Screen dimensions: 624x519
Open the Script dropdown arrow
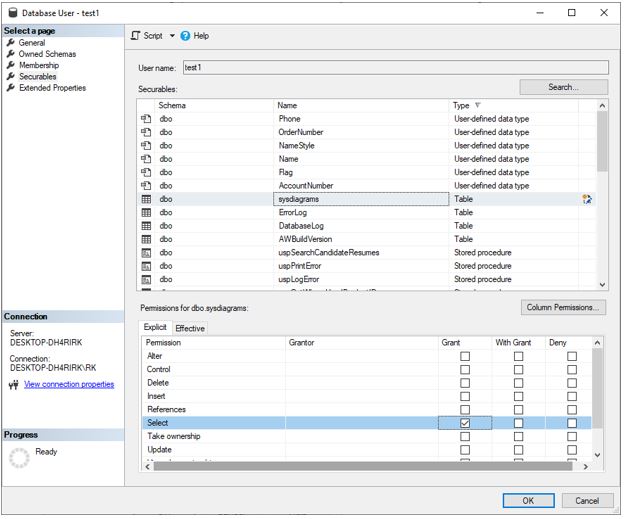[172, 36]
